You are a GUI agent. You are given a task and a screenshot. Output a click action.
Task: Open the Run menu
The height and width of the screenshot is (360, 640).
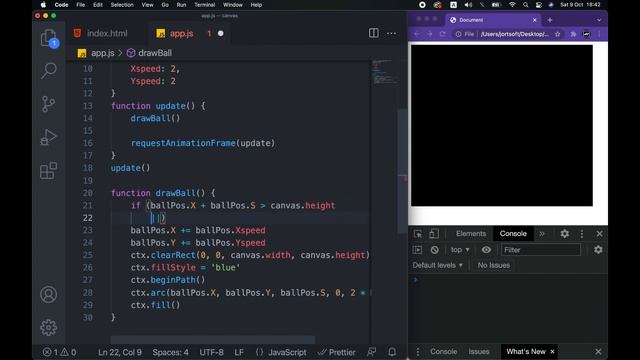(181, 5)
